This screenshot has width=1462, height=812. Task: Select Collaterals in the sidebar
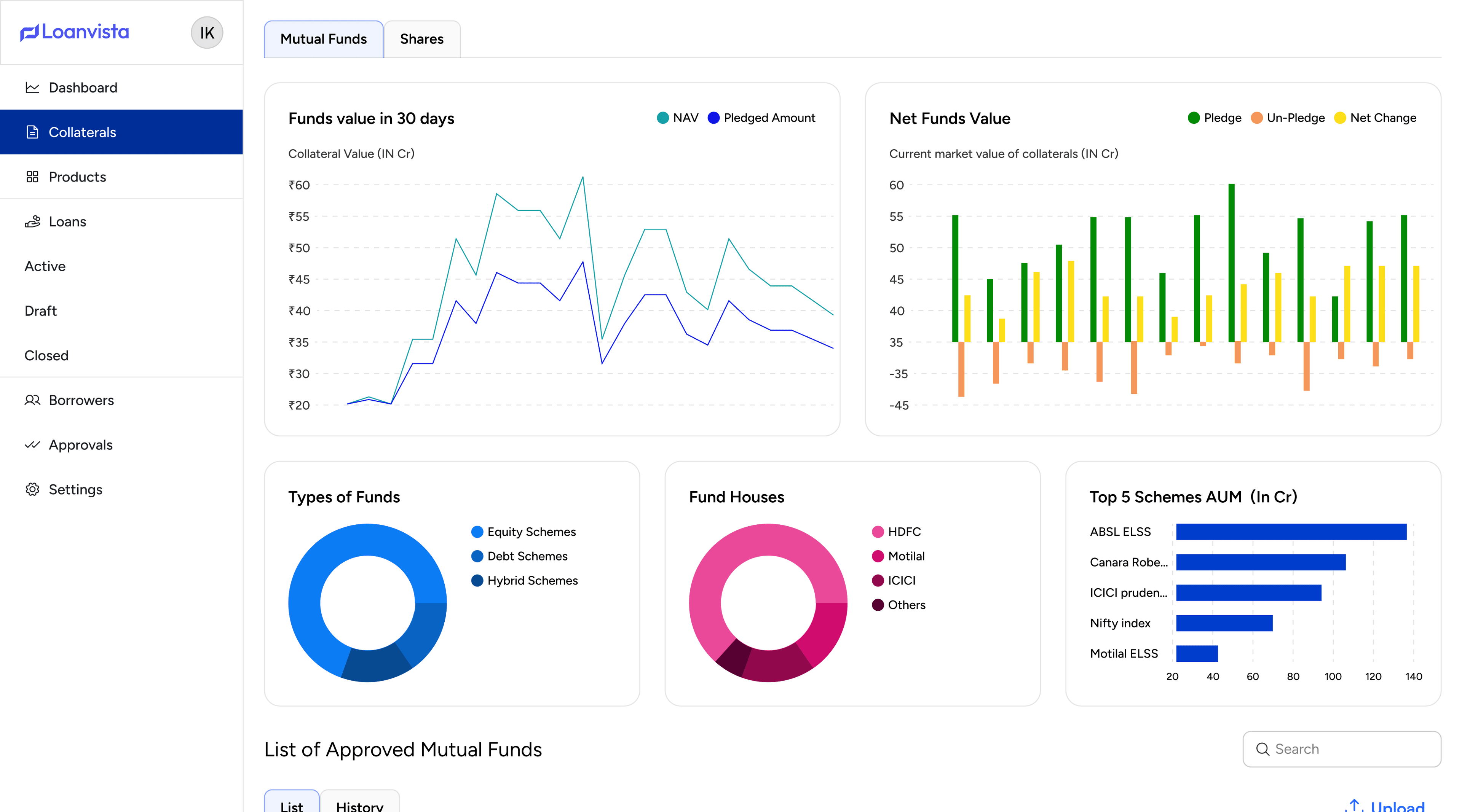pyautogui.click(x=121, y=132)
